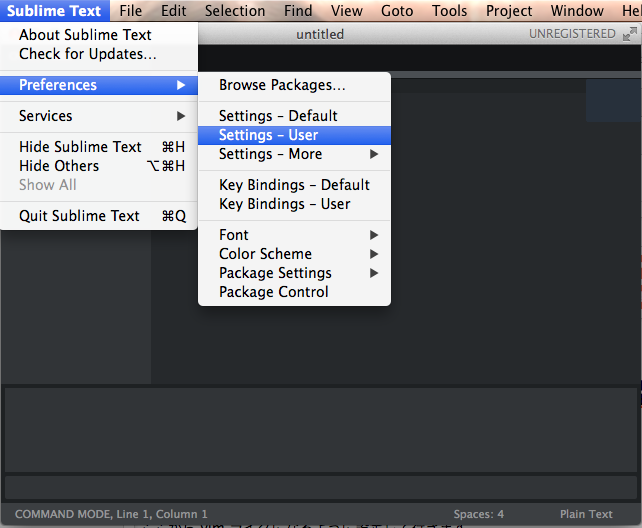The image size is (642, 528).
Task: Open Settings – User
Action: (294, 135)
